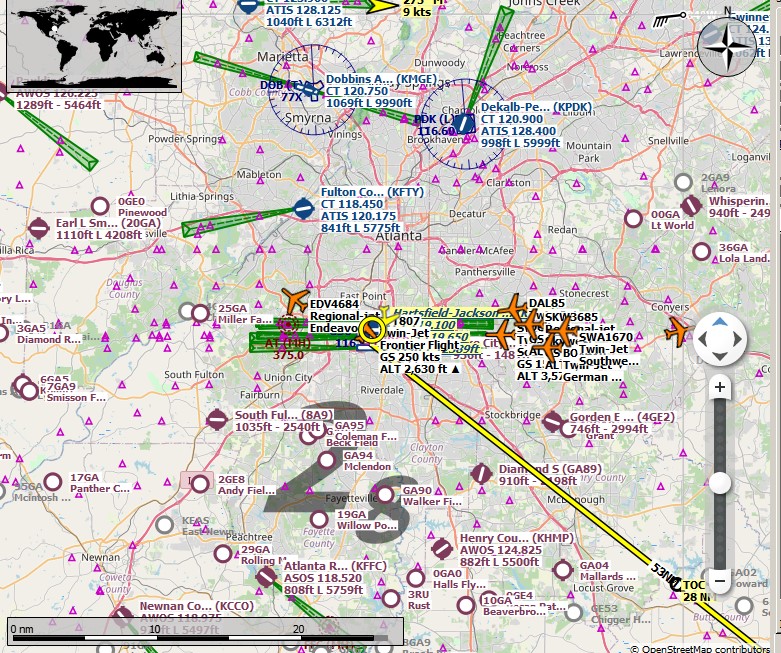Viewport: 781px width, 653px height.
Task: Pan the map right with the arrow
Action: 738,340
